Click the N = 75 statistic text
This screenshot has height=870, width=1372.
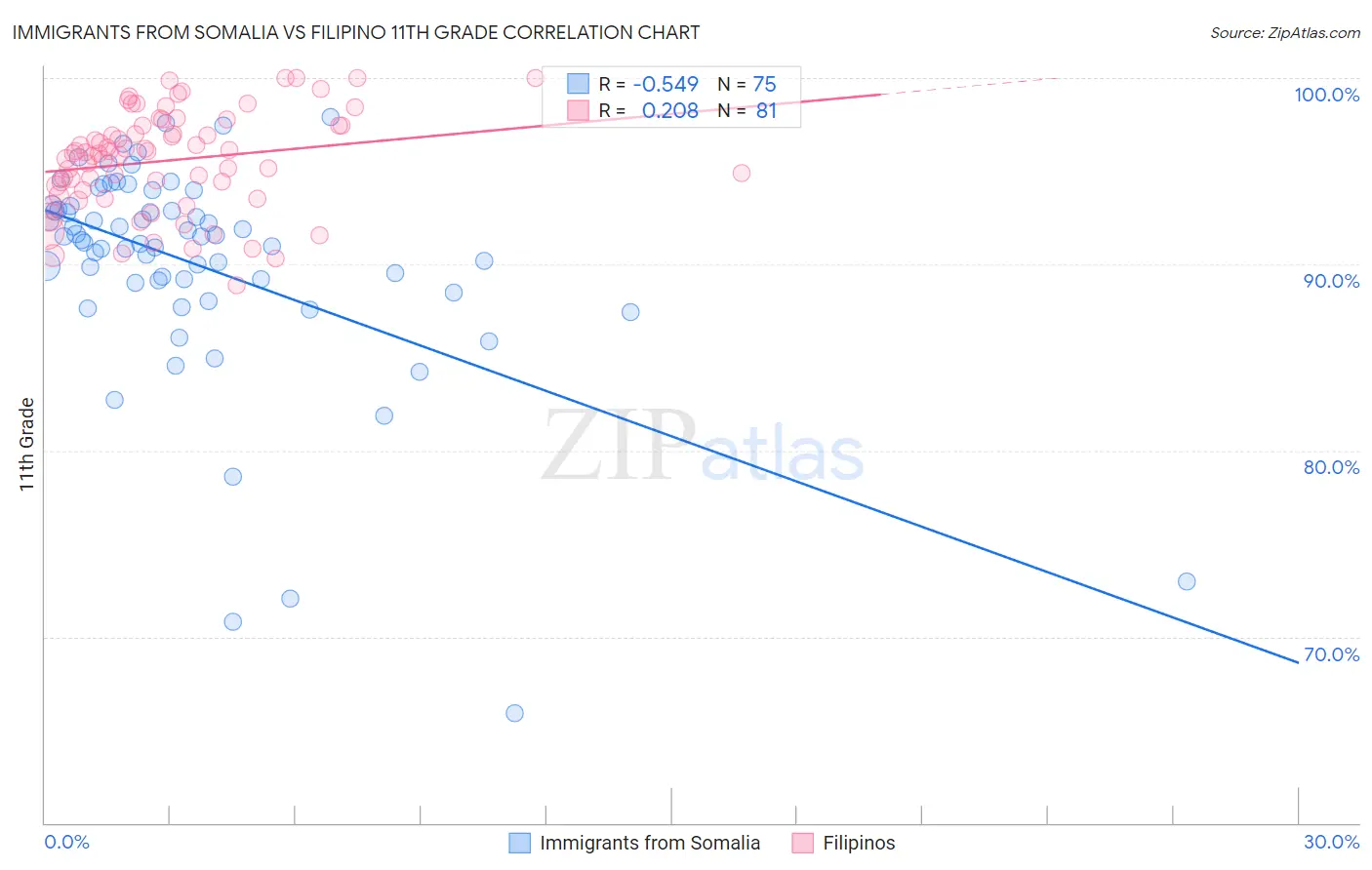(x=747, y=84)
